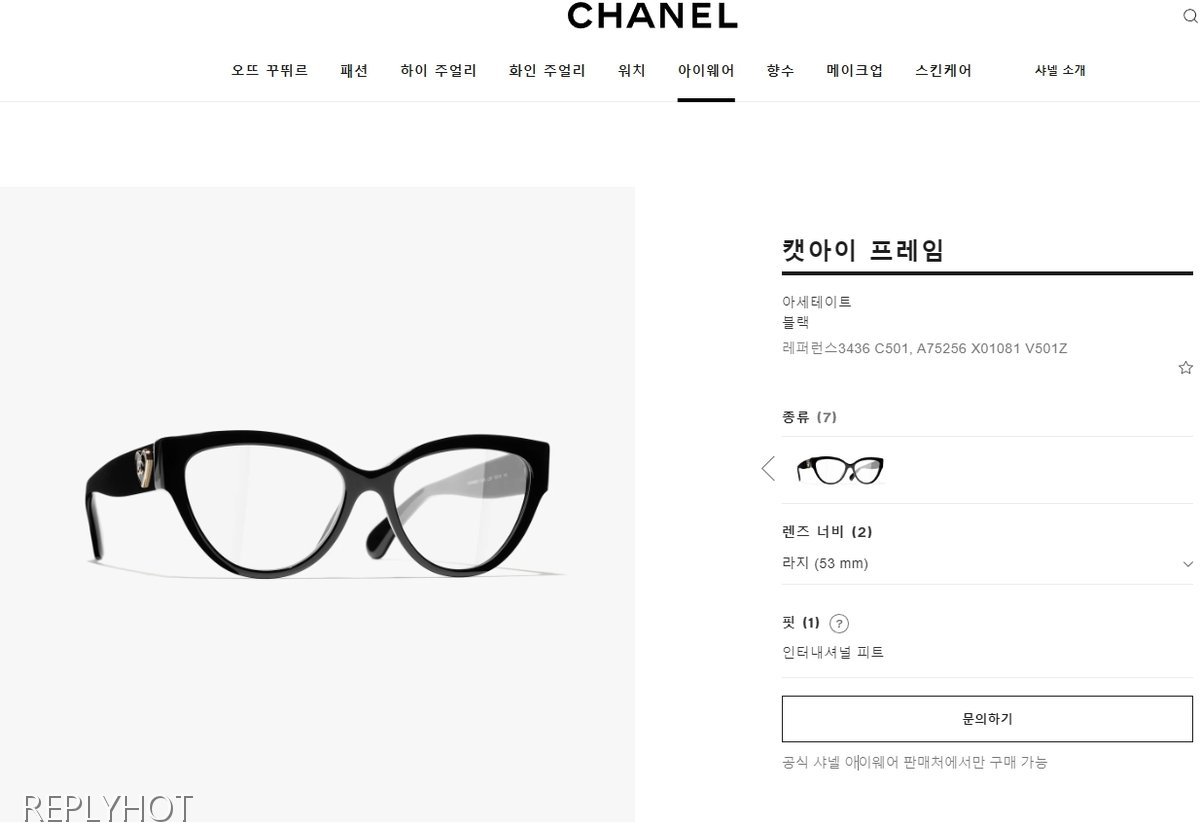Add product to wishlist with star icon
The height and width of the screenshot is (826, 1200).
point(1185,368)
